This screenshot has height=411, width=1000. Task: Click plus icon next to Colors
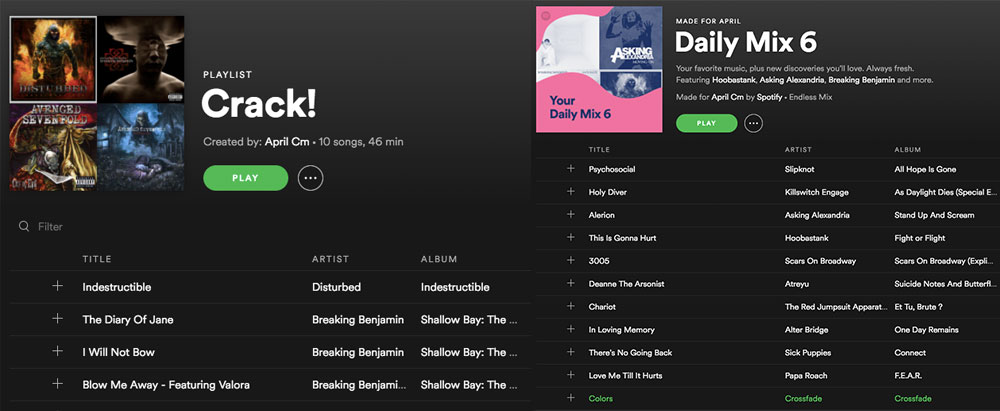(571, 398)
